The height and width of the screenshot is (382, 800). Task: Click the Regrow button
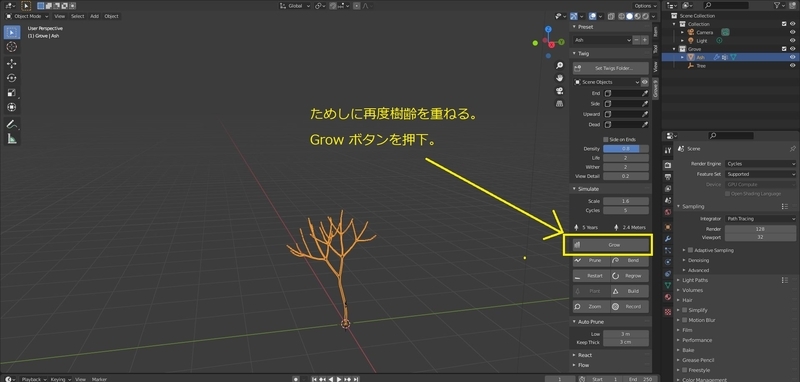point(630,276)
